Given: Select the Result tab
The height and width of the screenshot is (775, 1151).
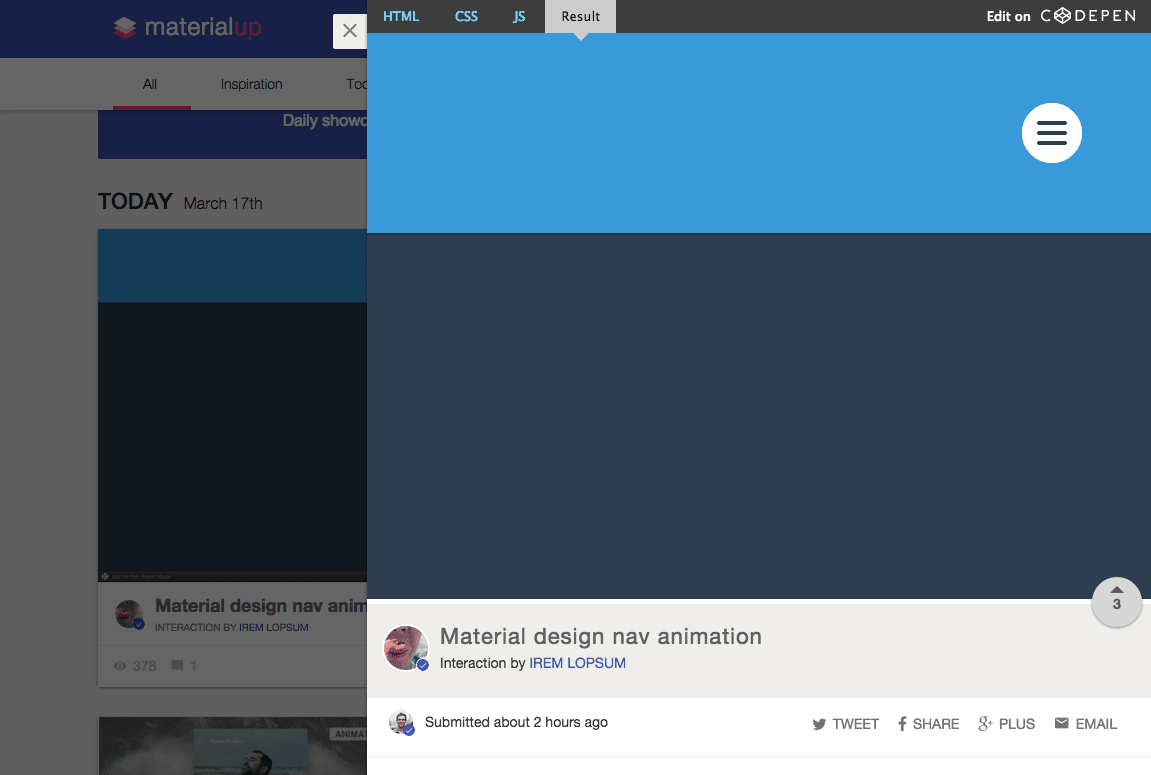Looking at the screenshot, I should coord(580,16).
